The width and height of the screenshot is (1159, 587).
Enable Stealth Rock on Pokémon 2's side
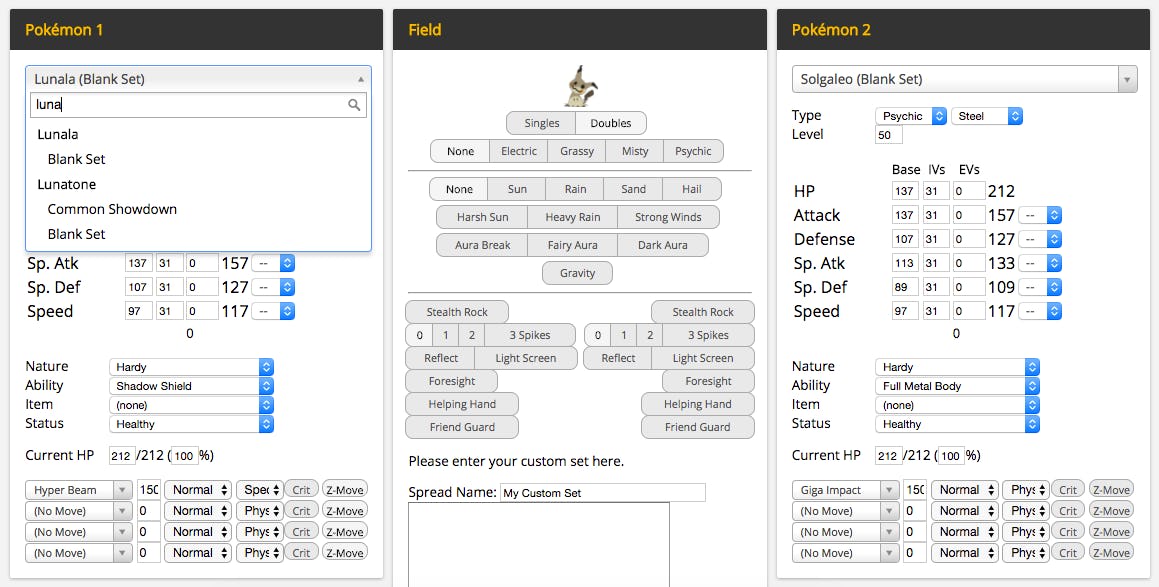pos(703,311)
